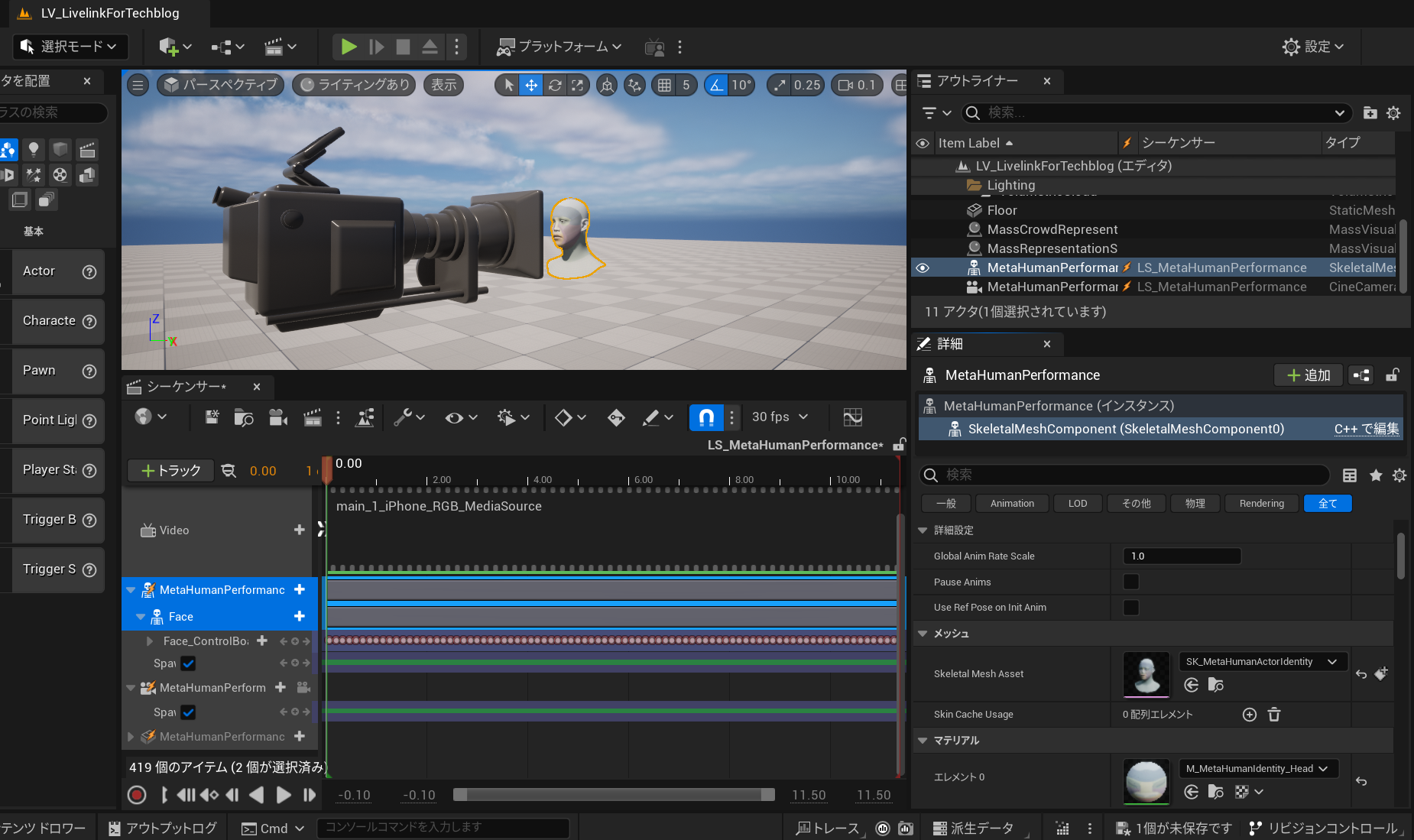This screenshot has height=840, width=1414.
Task: Delete the Skin Cache Usage array elements
Action: (x=1274, y=715)
